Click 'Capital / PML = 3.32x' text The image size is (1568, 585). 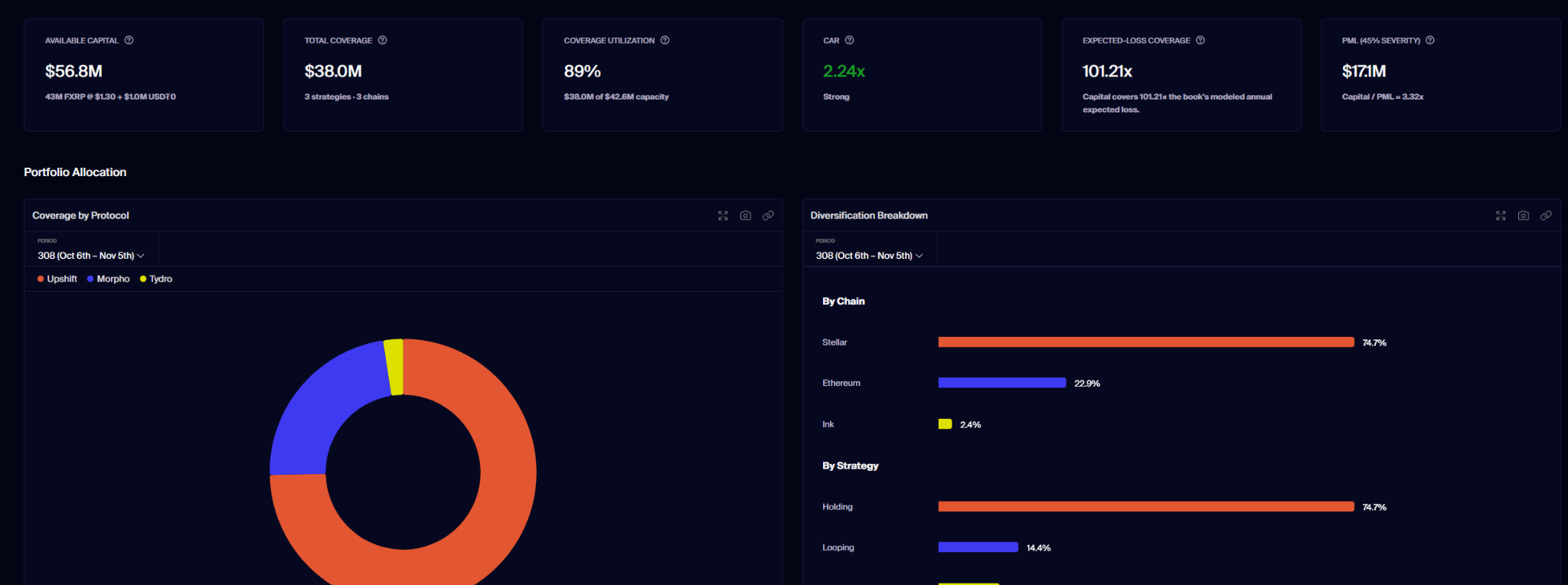point(1383,97)
